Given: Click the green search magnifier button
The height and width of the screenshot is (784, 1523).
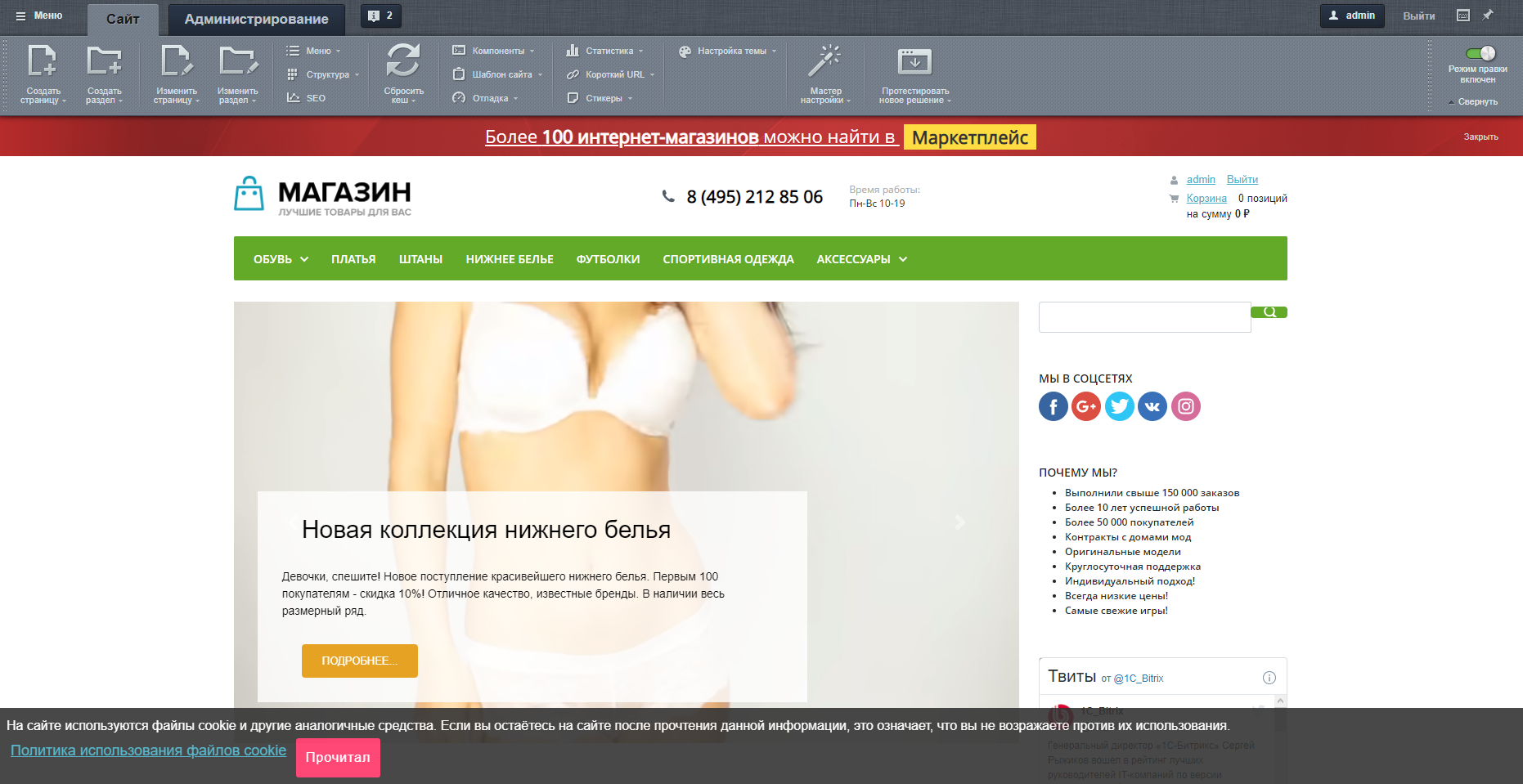Looking at the screenshot, I should [x=1269, y=312].
